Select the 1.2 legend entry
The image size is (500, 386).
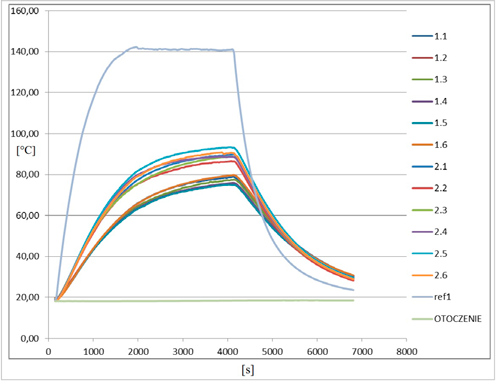coord(429,58)
